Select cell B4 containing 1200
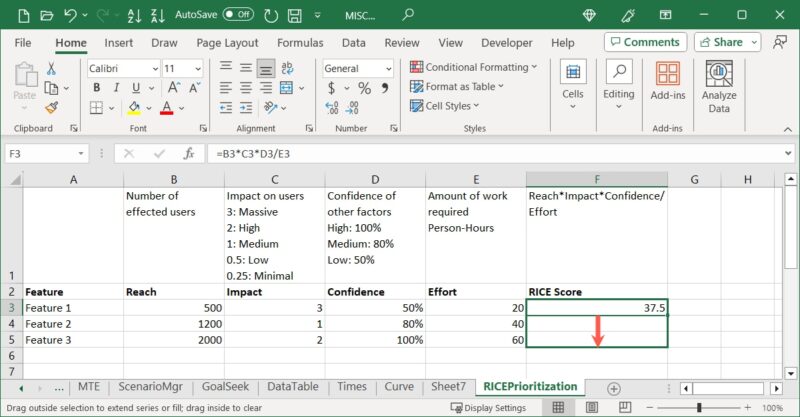Viewport: 800px width, 417px height. point(173,324)
